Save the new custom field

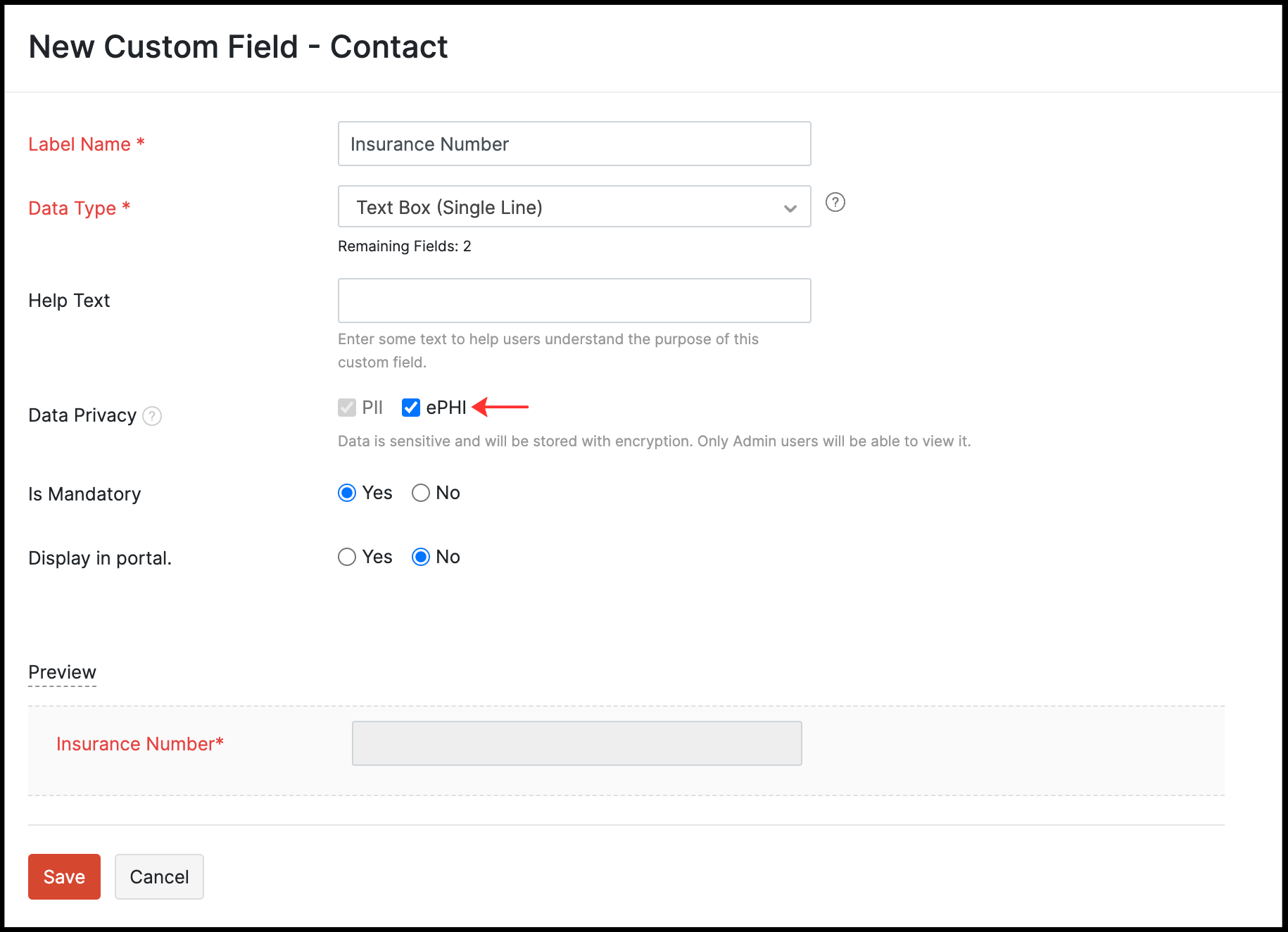click(64, 876)
